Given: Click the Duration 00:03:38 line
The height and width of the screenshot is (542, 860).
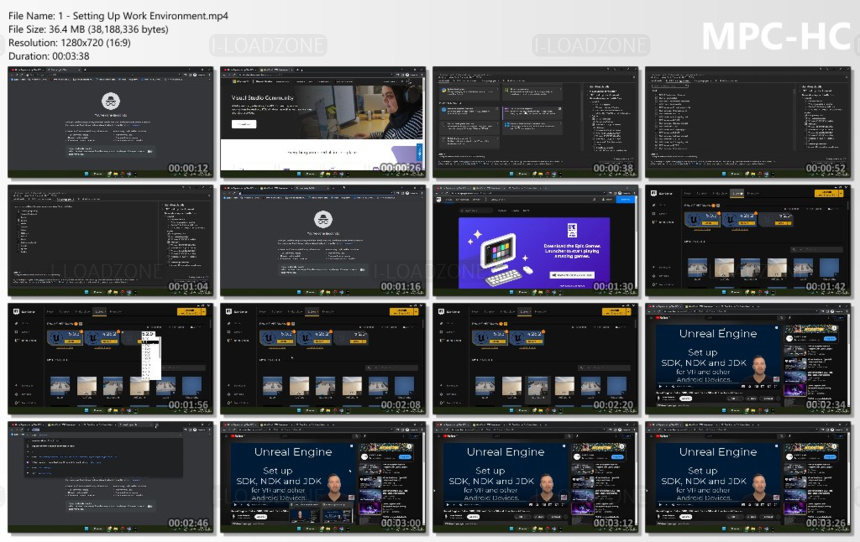Looking at the screenshot, I should [49, 56].
